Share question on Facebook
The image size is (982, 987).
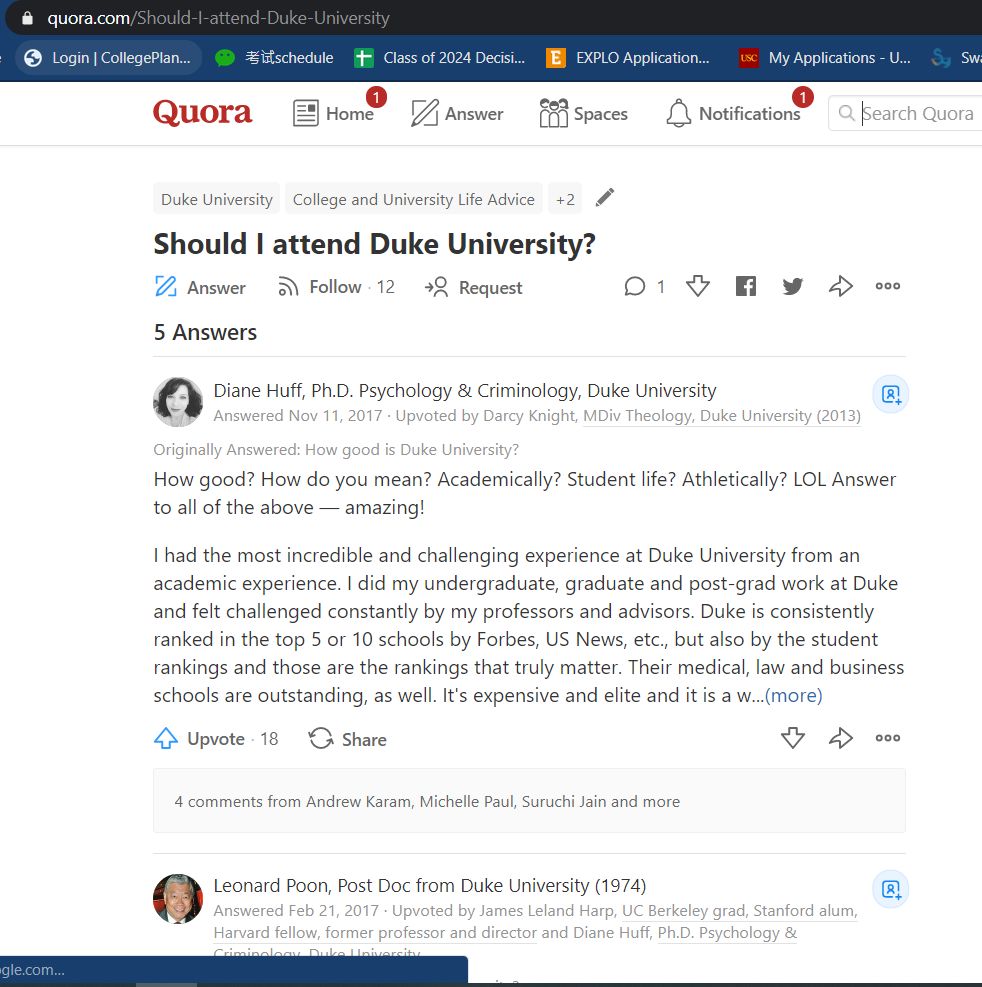pos(746,286)
